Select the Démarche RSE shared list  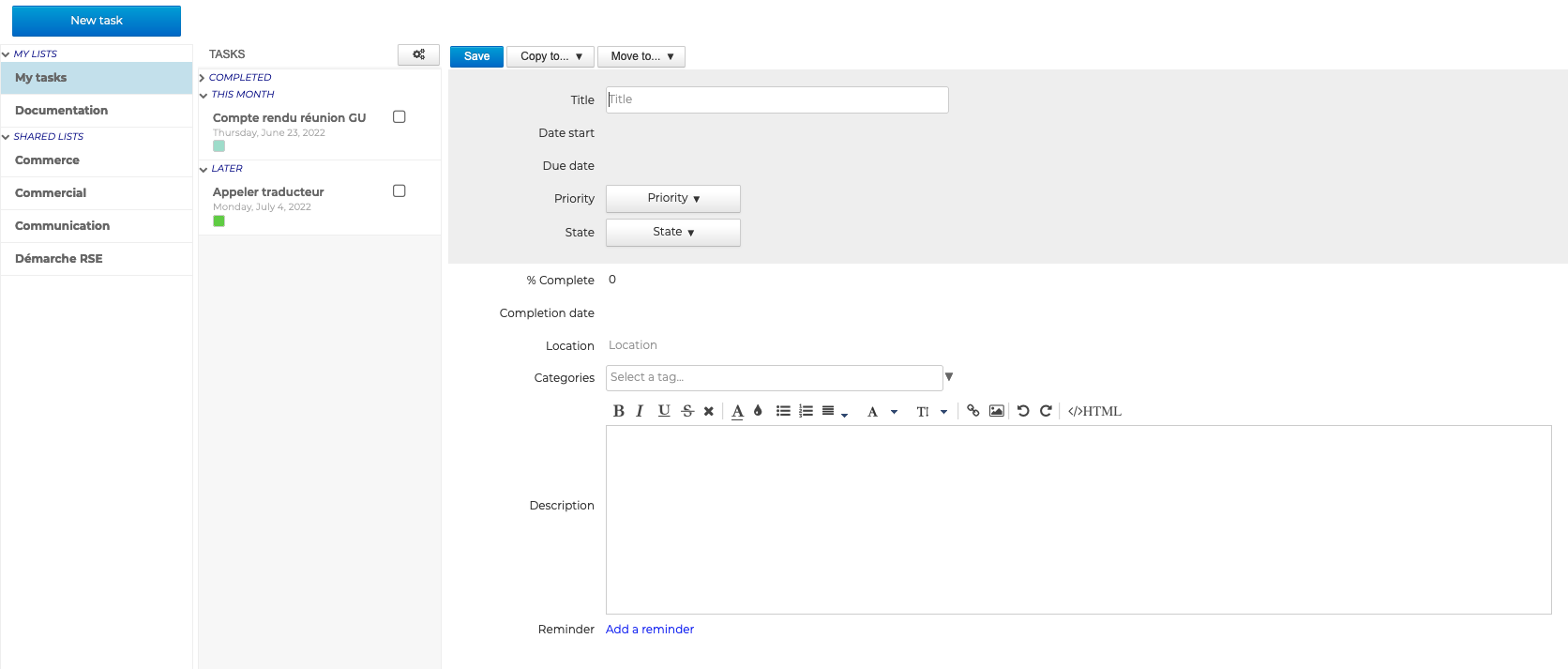(x=59, y=259)
